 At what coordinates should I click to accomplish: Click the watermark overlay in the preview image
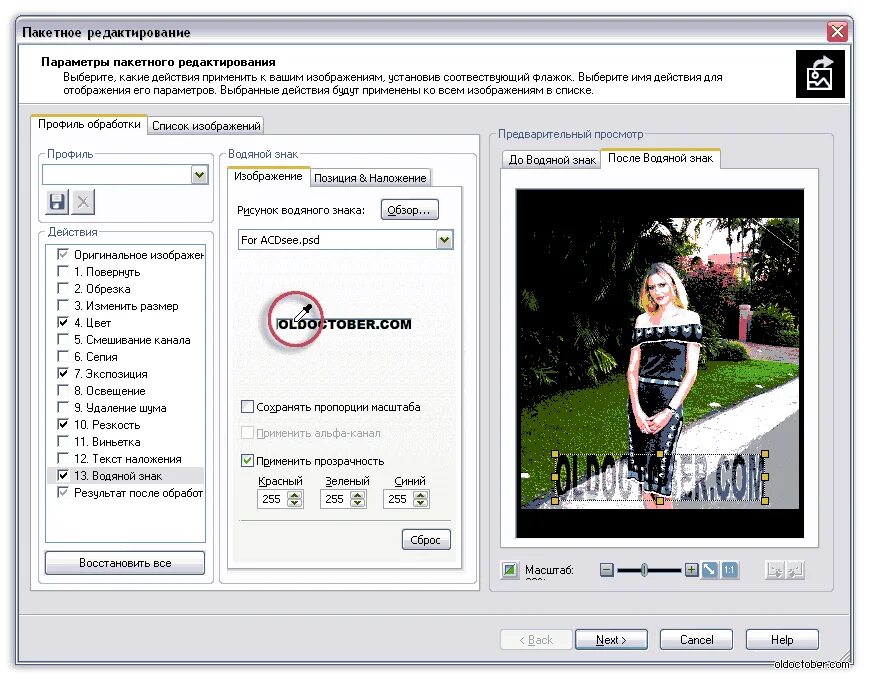click(x=660, y=477)
